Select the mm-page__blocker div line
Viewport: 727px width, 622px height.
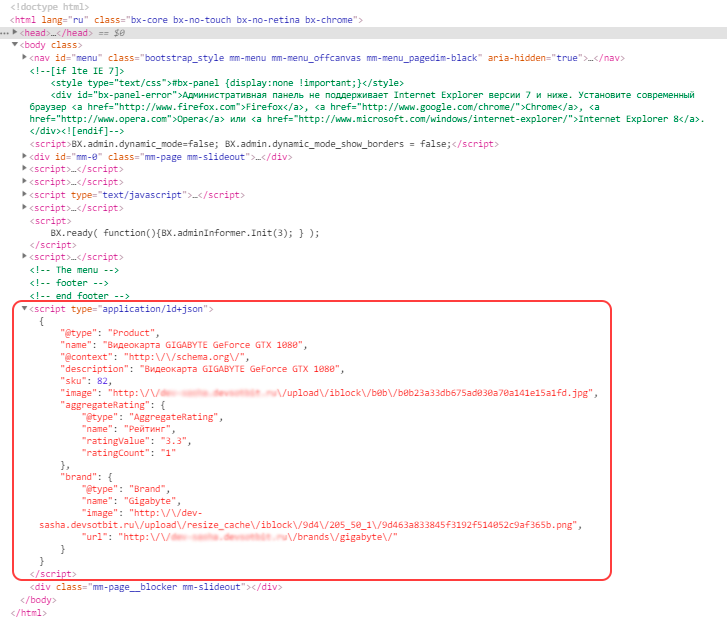(x=156, y=587)
